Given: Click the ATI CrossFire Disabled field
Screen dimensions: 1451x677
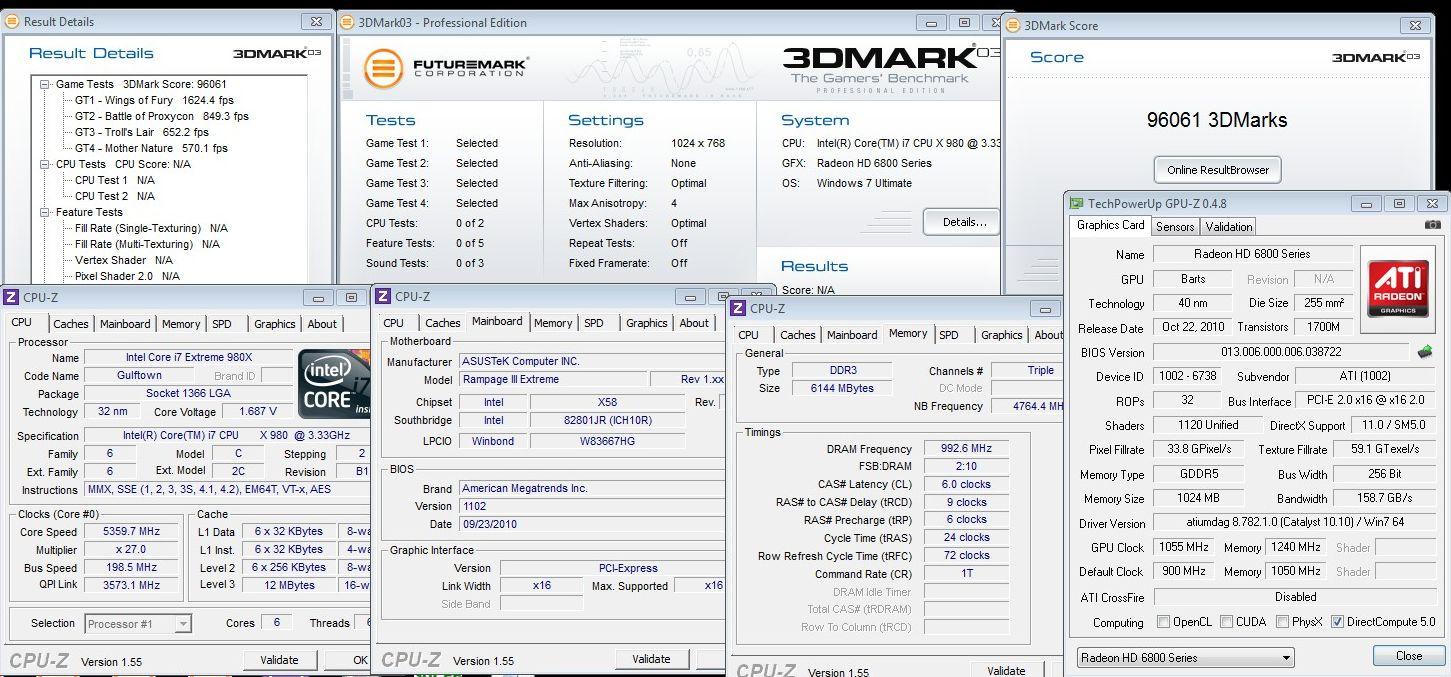Looking at the screenshot, I should click(x=1296, y=597).
